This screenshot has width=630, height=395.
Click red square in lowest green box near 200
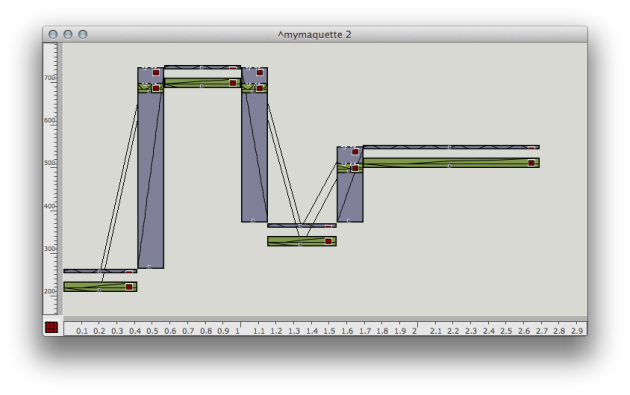point(129,287)
